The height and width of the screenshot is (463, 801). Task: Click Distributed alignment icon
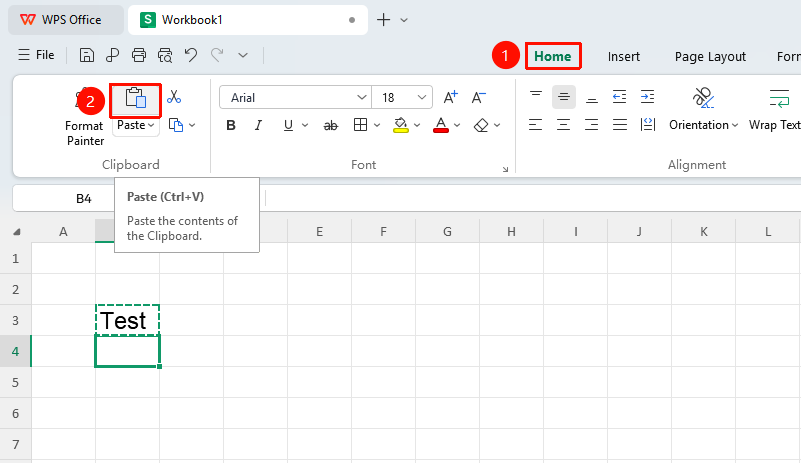coord(648,125)
